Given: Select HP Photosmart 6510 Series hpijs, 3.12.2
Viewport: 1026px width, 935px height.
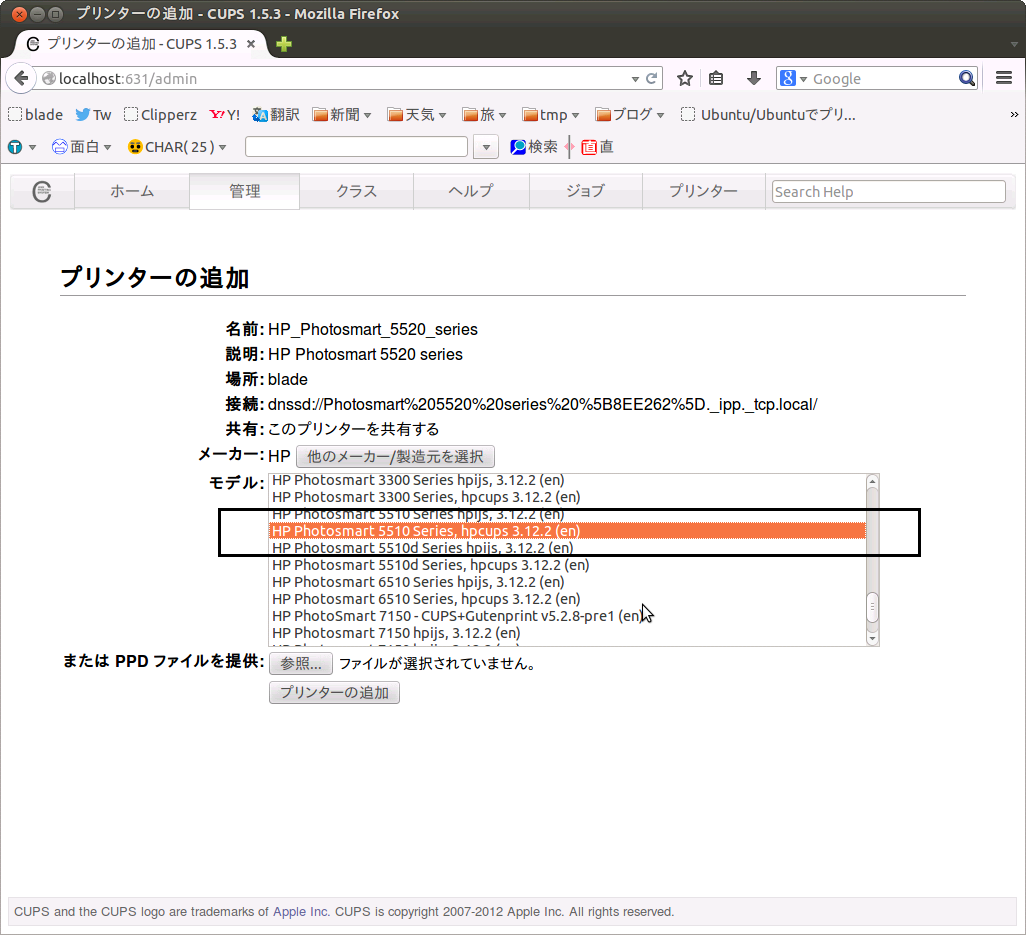Looking at the screenshot, I should (567, 582).
